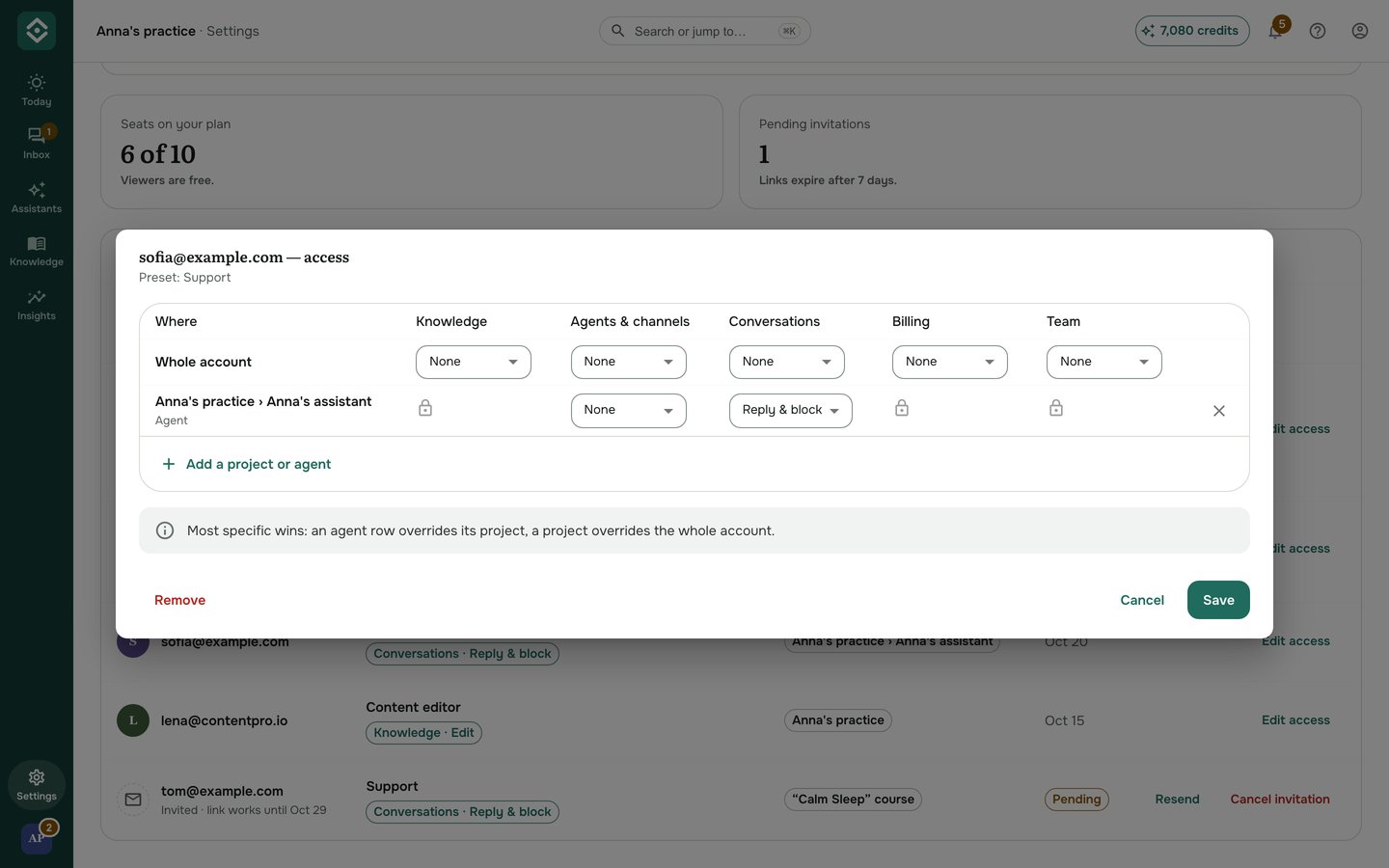
Task: Open Whole account Billing dropdown
Action: [x=950, y=362]
